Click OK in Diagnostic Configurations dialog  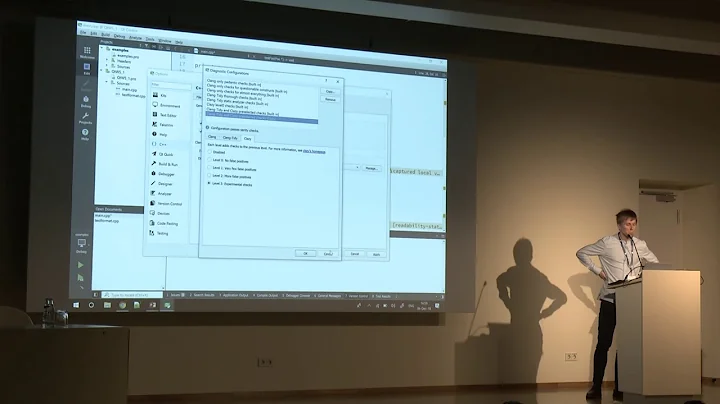(305, 253)
